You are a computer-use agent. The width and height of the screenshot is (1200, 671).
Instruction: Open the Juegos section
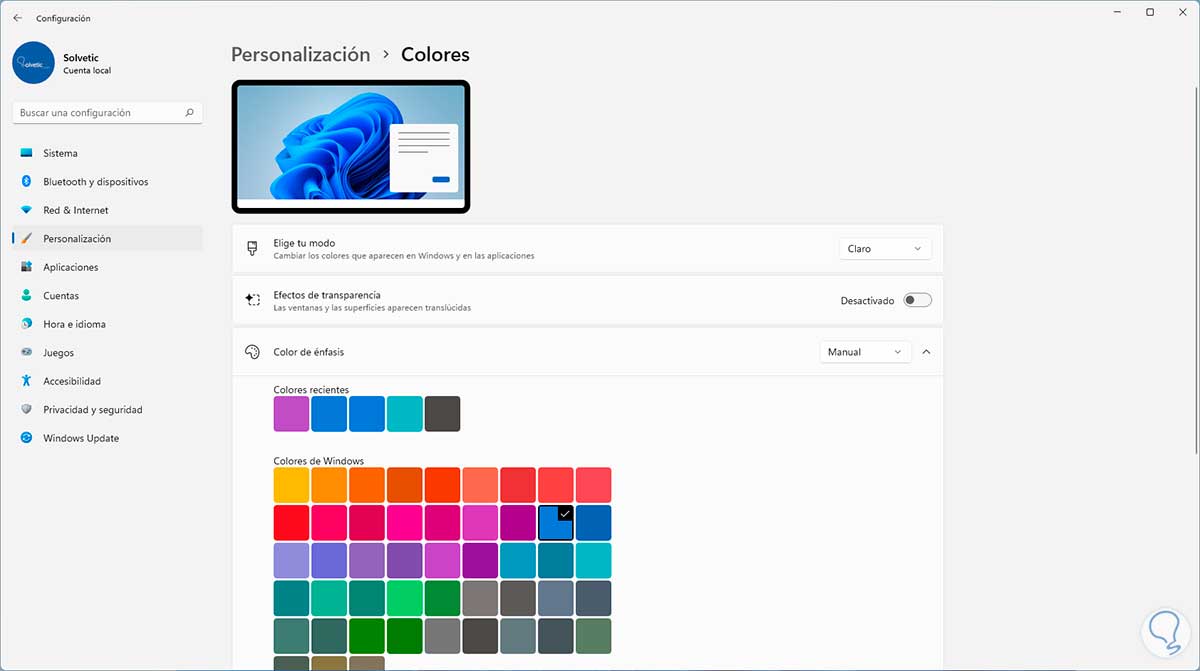point(107,353)
